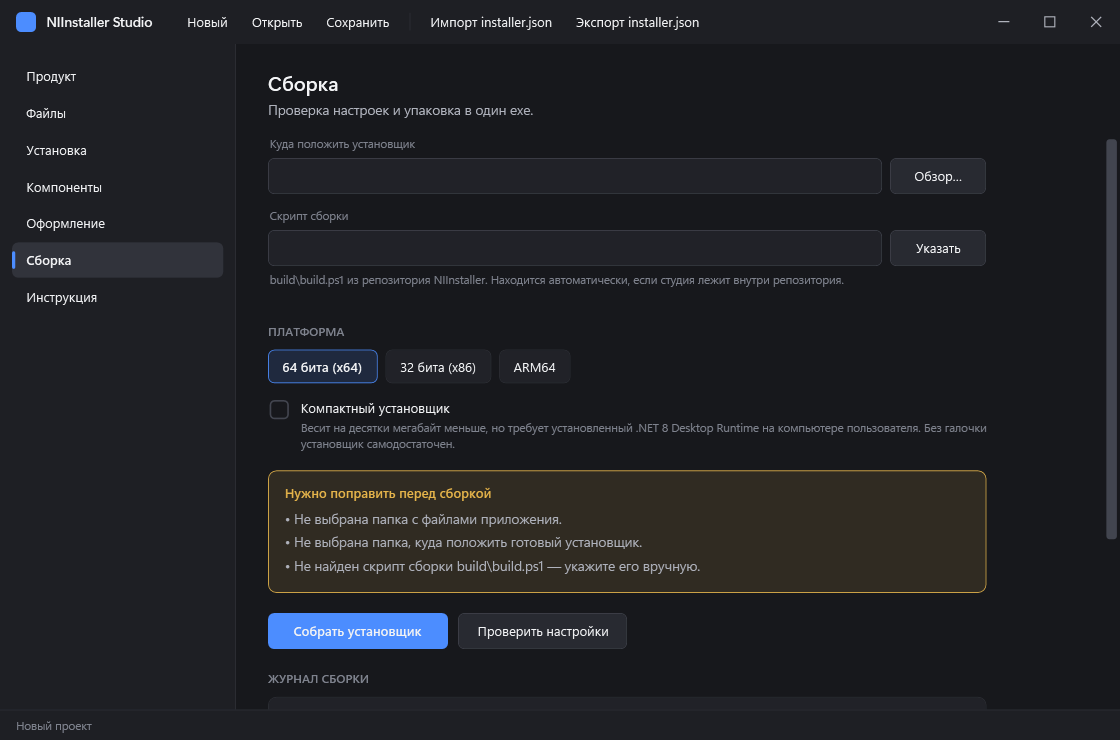Maximize the application window

1049,22
